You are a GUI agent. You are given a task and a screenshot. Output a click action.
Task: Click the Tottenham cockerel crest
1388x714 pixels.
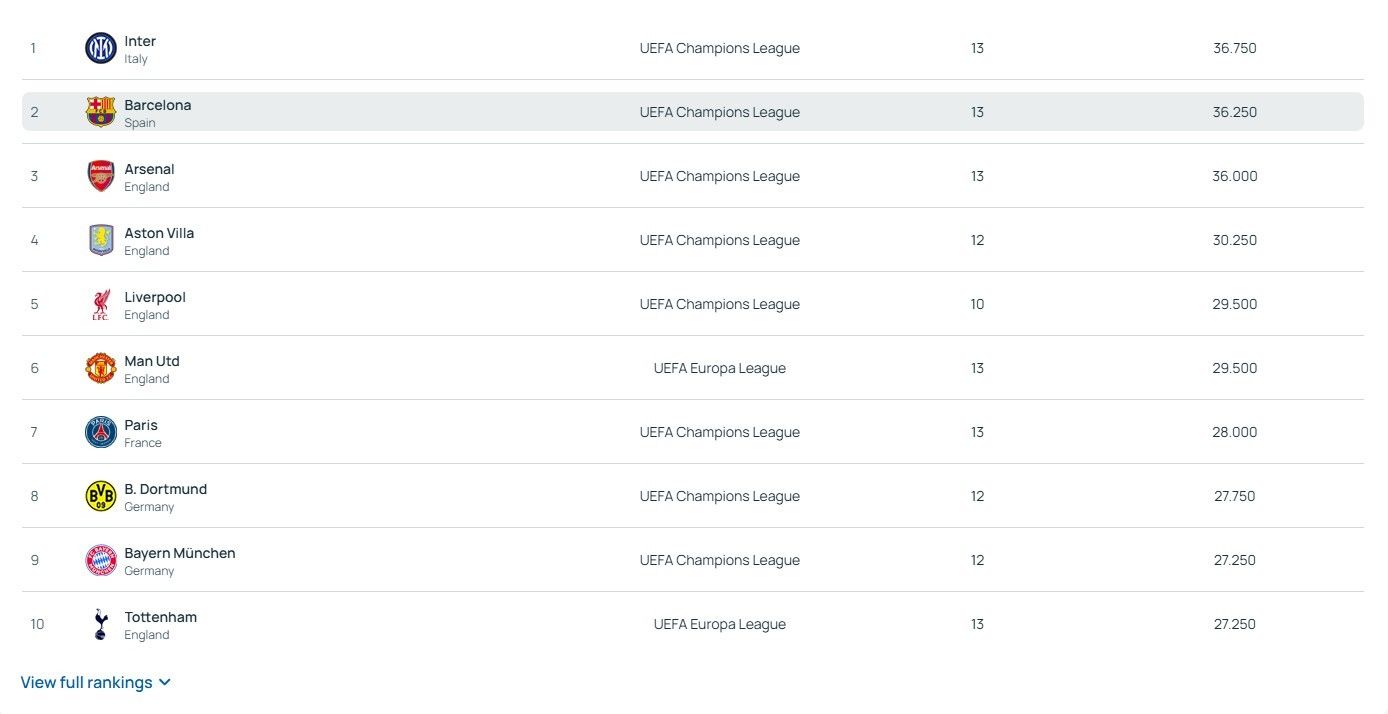[101, 624]
